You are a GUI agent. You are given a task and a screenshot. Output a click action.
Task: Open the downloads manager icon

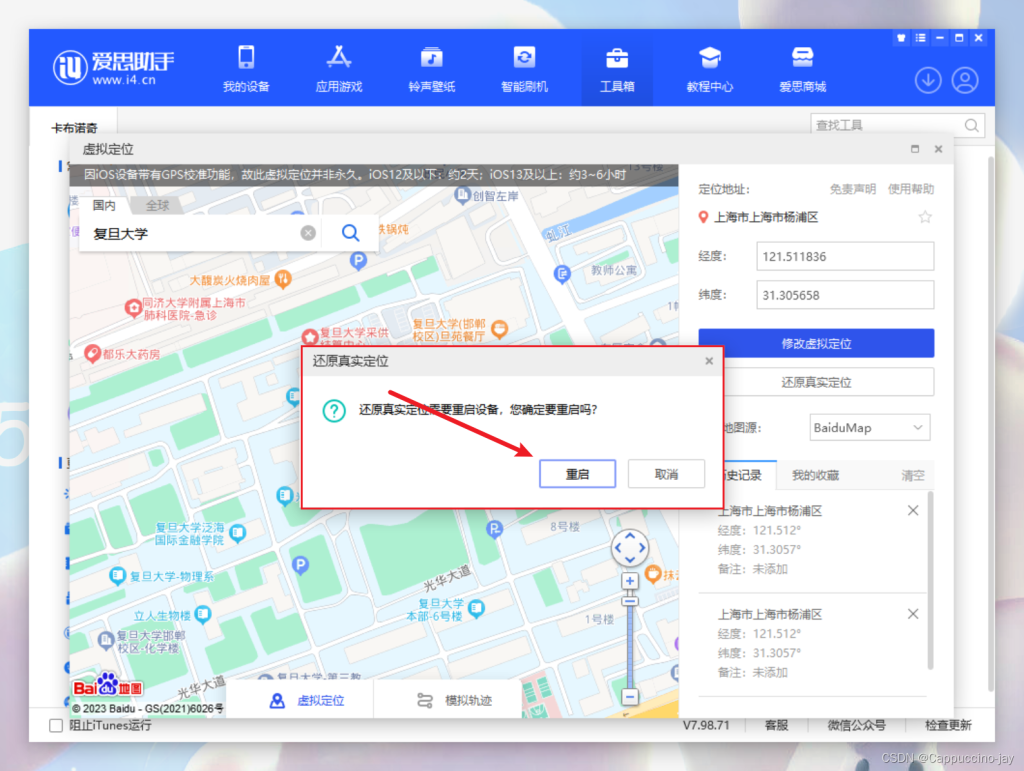pyautogui.click(x=927, y=80)
